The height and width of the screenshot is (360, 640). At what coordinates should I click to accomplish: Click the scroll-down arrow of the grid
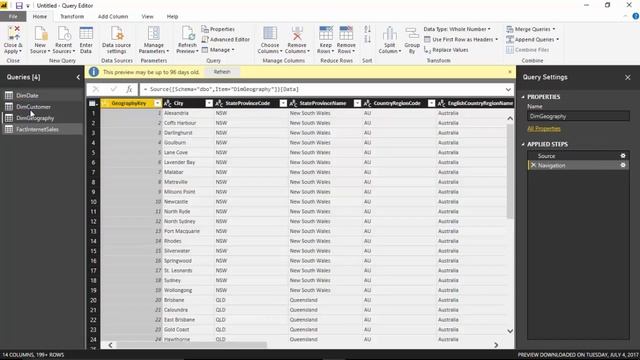click(x=510, y=331)
